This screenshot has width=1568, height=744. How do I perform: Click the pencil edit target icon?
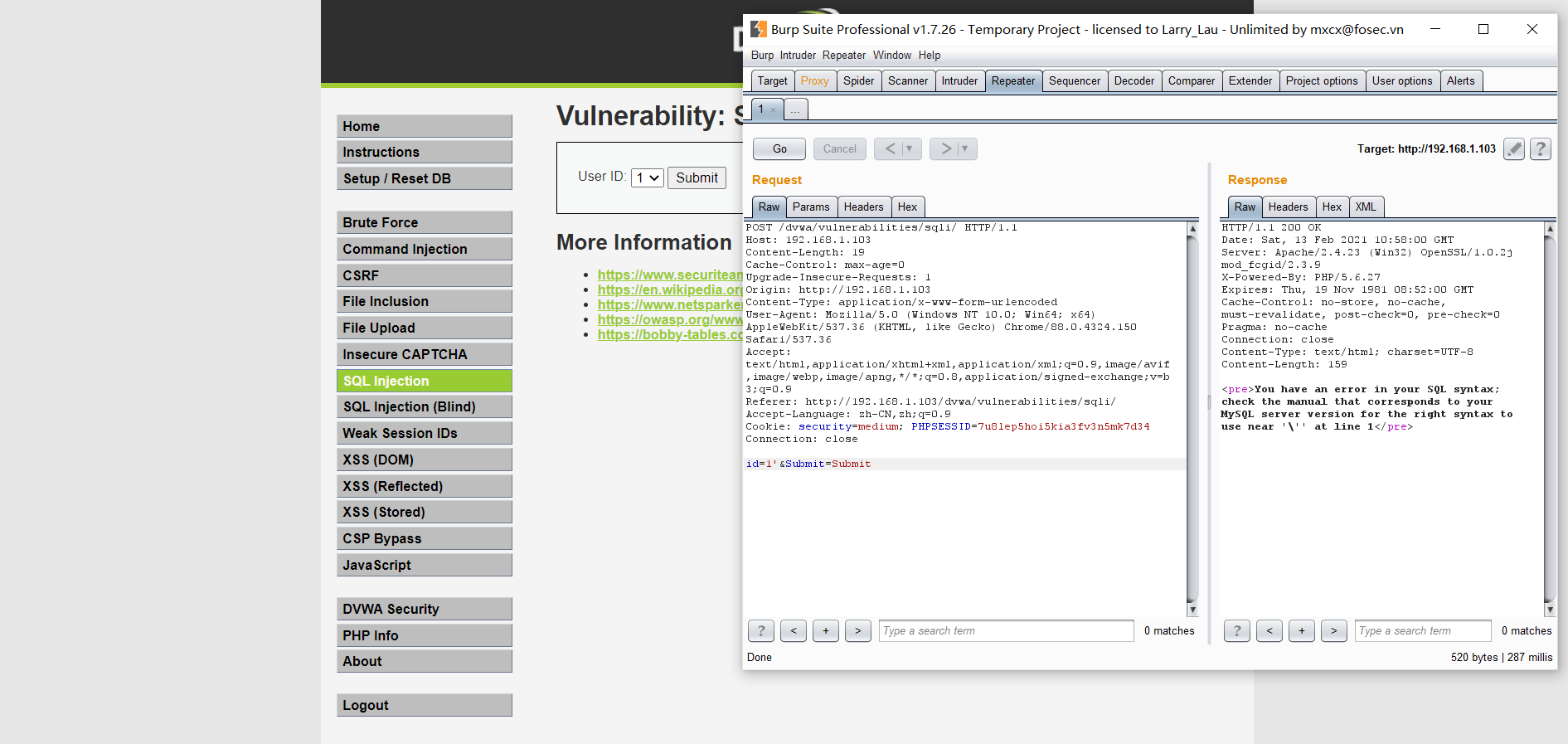pyautogui.click(x=1513, y=149)
